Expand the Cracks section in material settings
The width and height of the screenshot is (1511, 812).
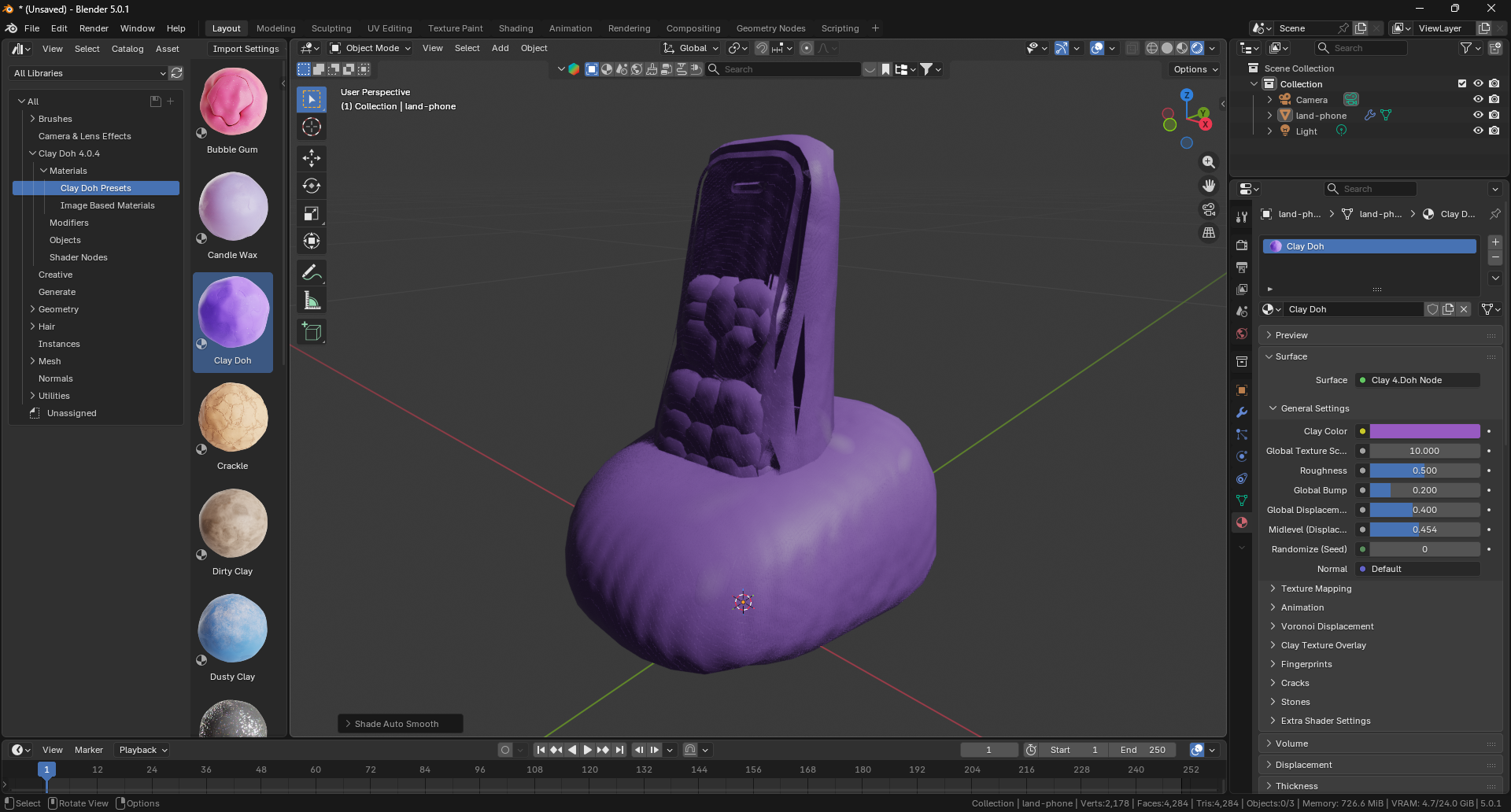[x=1295, y=683]
